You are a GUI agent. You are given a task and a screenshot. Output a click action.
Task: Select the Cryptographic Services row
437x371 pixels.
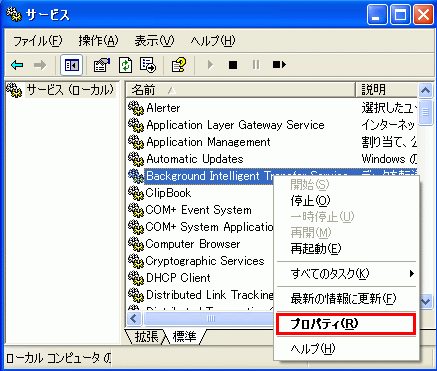(205, 261)
